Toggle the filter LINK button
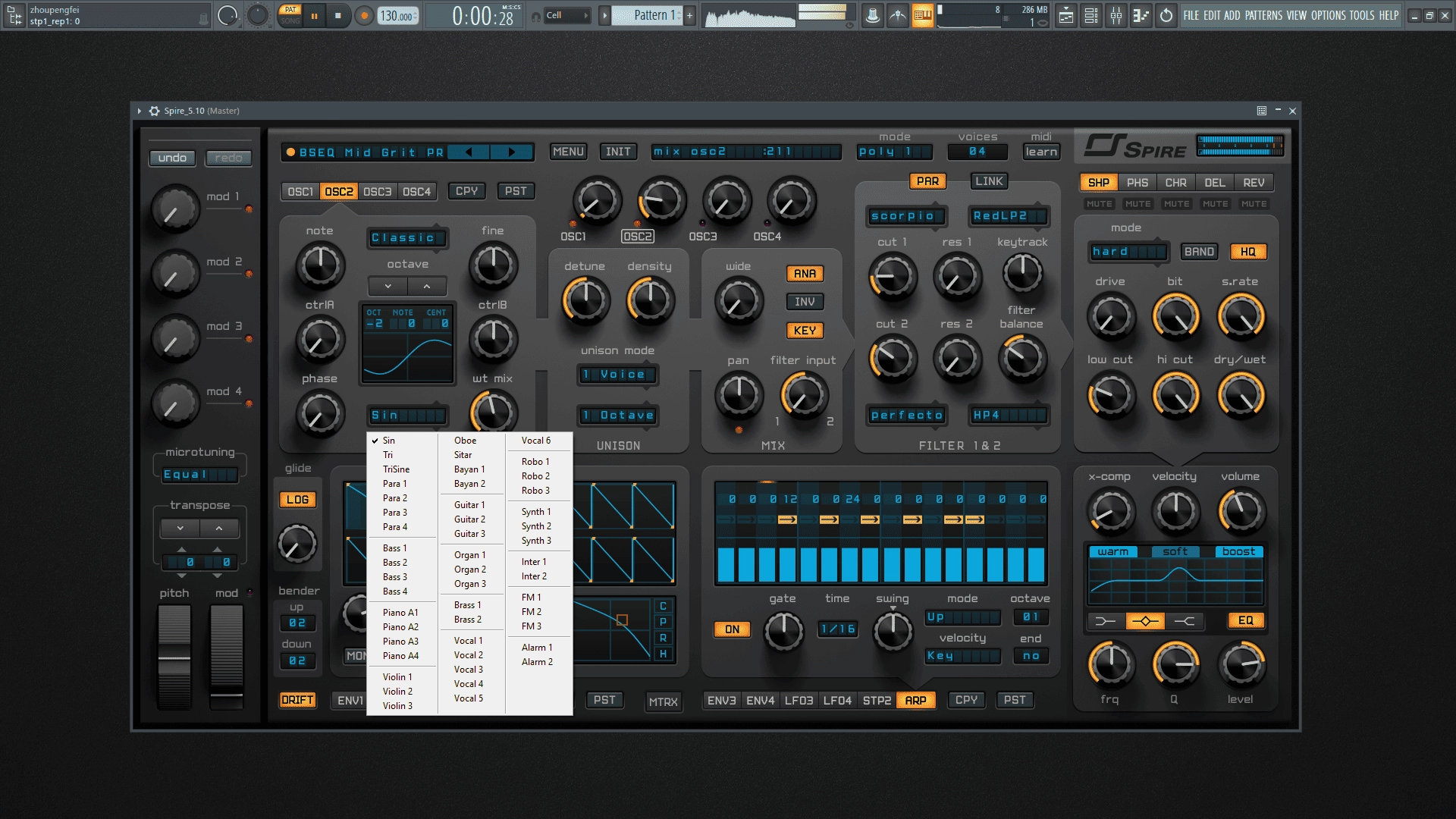Screen dimensions: 1456x819 coord(989,181)
